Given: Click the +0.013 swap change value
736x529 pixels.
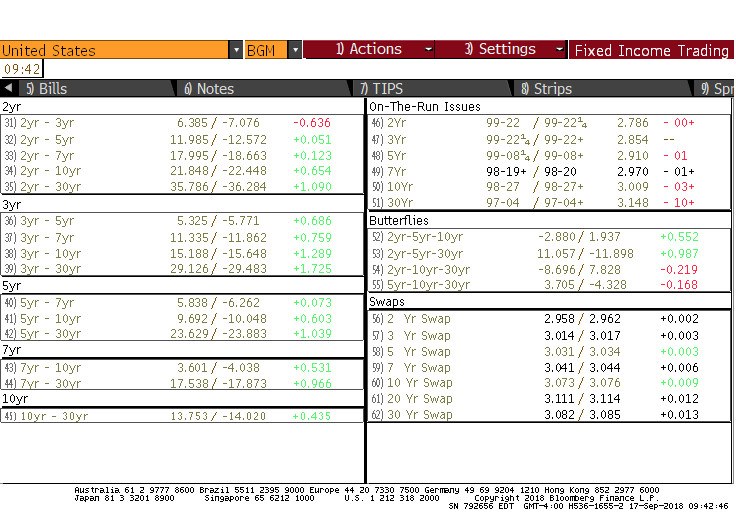Looking at the screenshot, I should 679,414.
